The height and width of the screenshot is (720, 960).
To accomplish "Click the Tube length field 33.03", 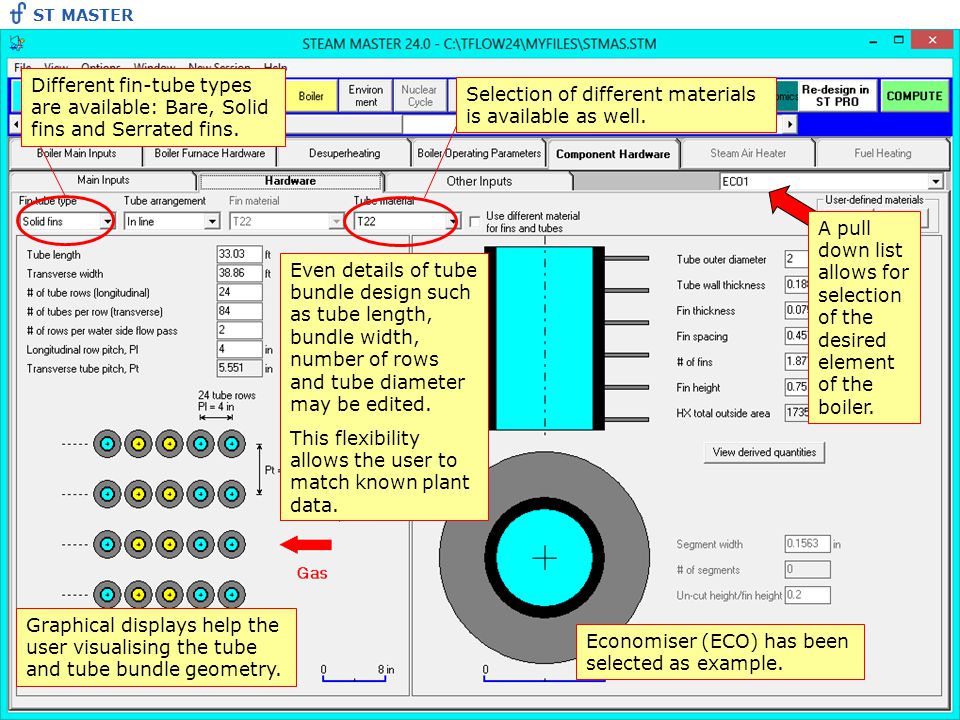I will pyautogui.click(x=239, y=254).
